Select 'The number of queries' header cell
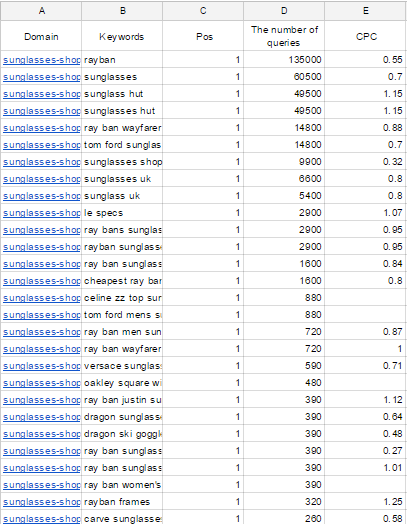The image size is (407, 524). [284, 36]
